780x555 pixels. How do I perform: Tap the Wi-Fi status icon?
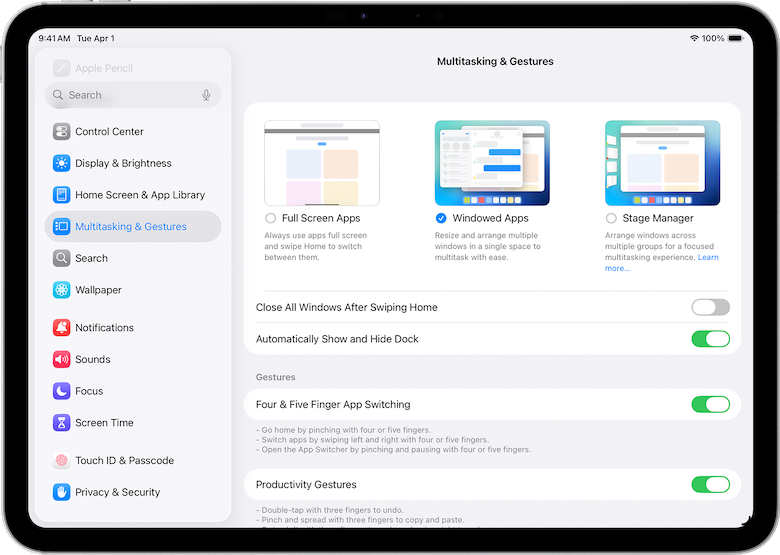[694, 38]
